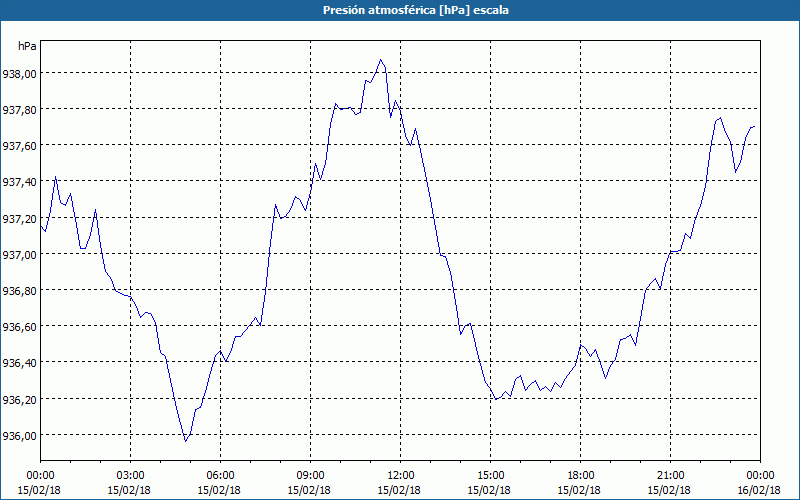
Task: Click the 16/02/18 date label
Action: (x=760, y=490)
